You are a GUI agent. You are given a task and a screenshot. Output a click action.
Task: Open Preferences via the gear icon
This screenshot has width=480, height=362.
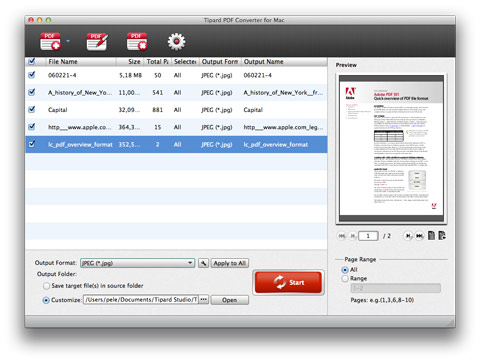click(176, 42)
